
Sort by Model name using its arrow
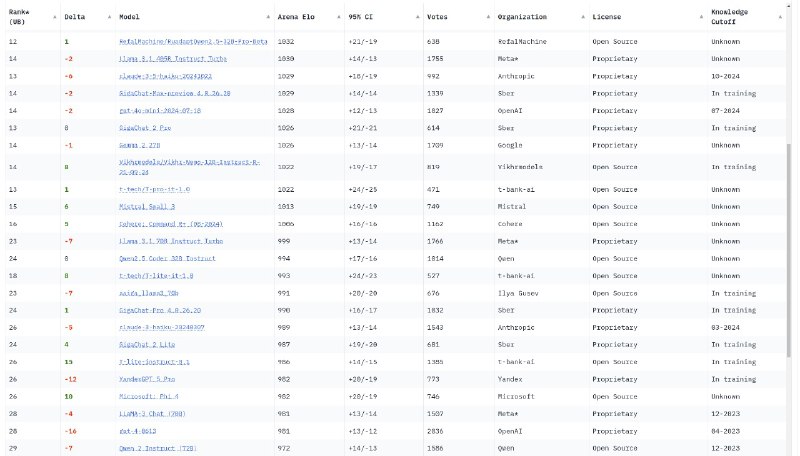(268, 17)
